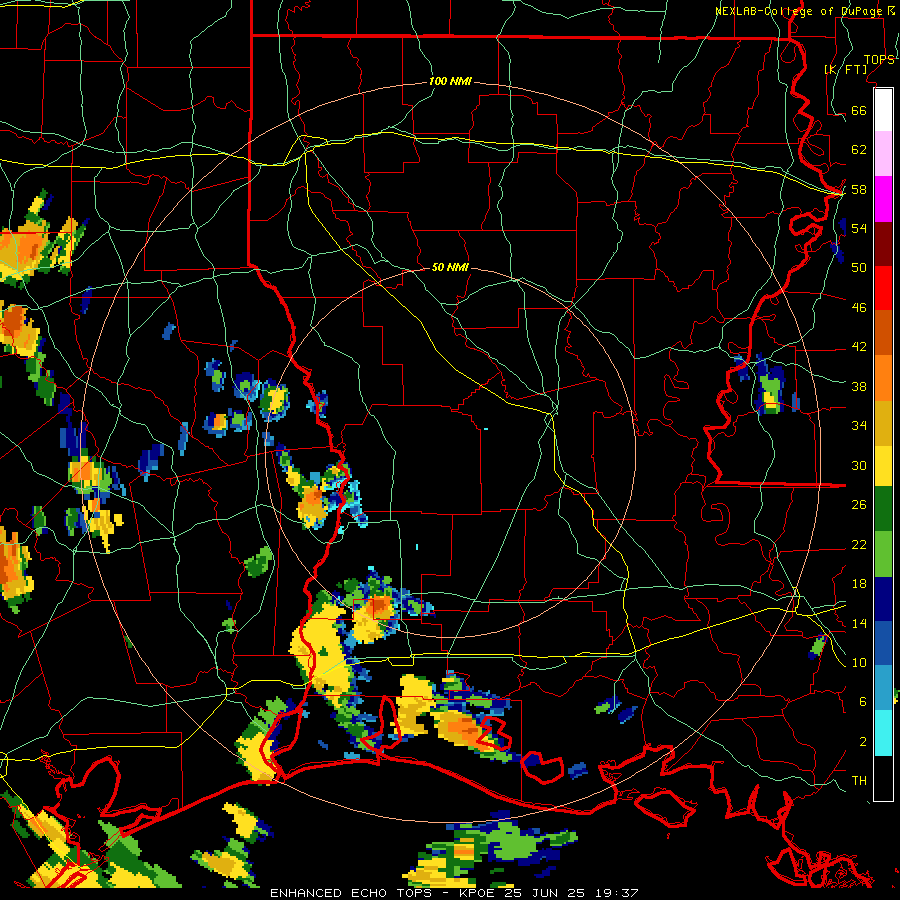
Task: Click the 26 value on the scale
Action: [x=859, y=505]
